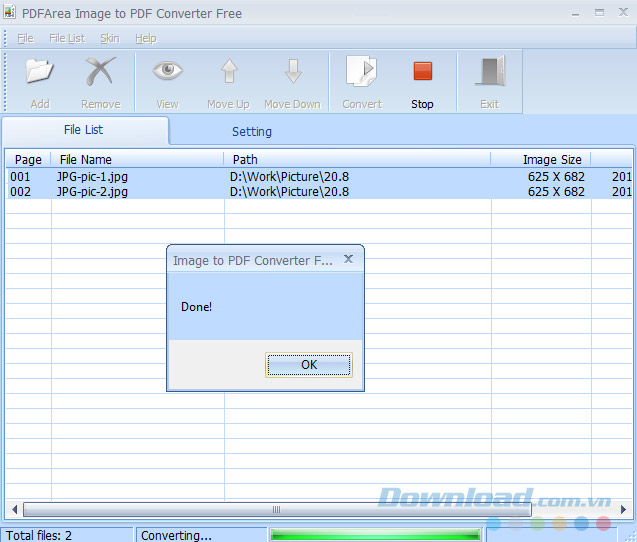Open the File List menu
Screen dimensions: 637x542
coord(67,38)
